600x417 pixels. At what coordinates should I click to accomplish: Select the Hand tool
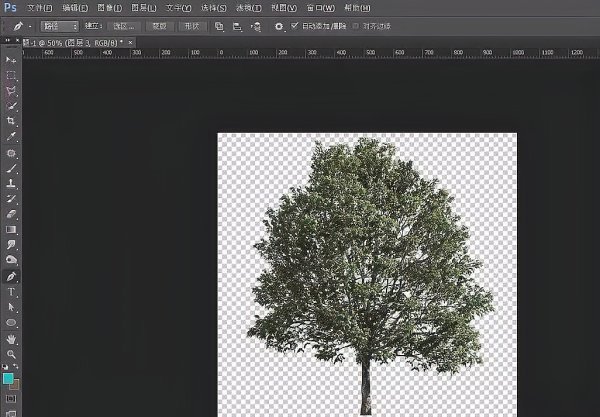point(11,339)
